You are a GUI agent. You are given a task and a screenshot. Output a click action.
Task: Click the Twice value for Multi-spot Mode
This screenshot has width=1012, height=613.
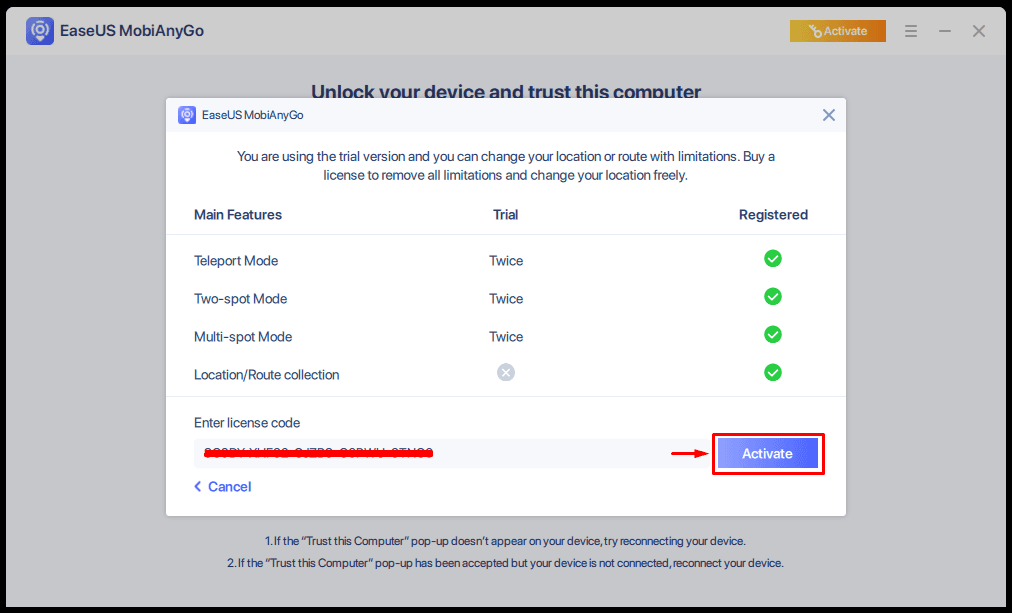[x=506, y=337]
